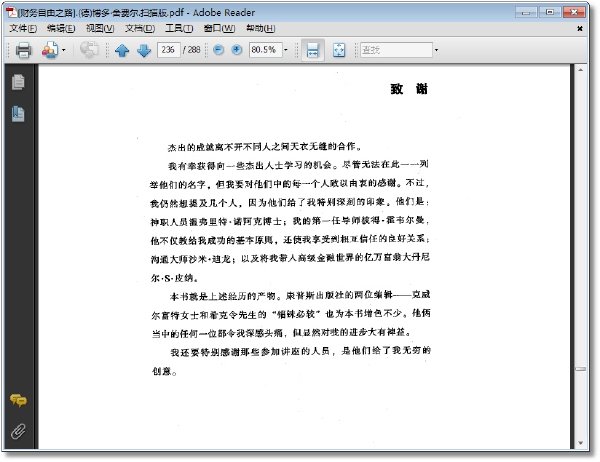The height and width of the screenshot is (462, 600).
Task: Open the Find options dropdown arrow
Action: point(436,50)
